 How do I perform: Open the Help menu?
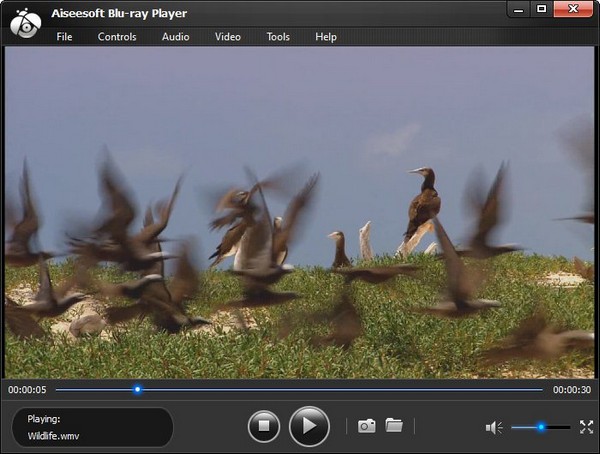[326, 37]
